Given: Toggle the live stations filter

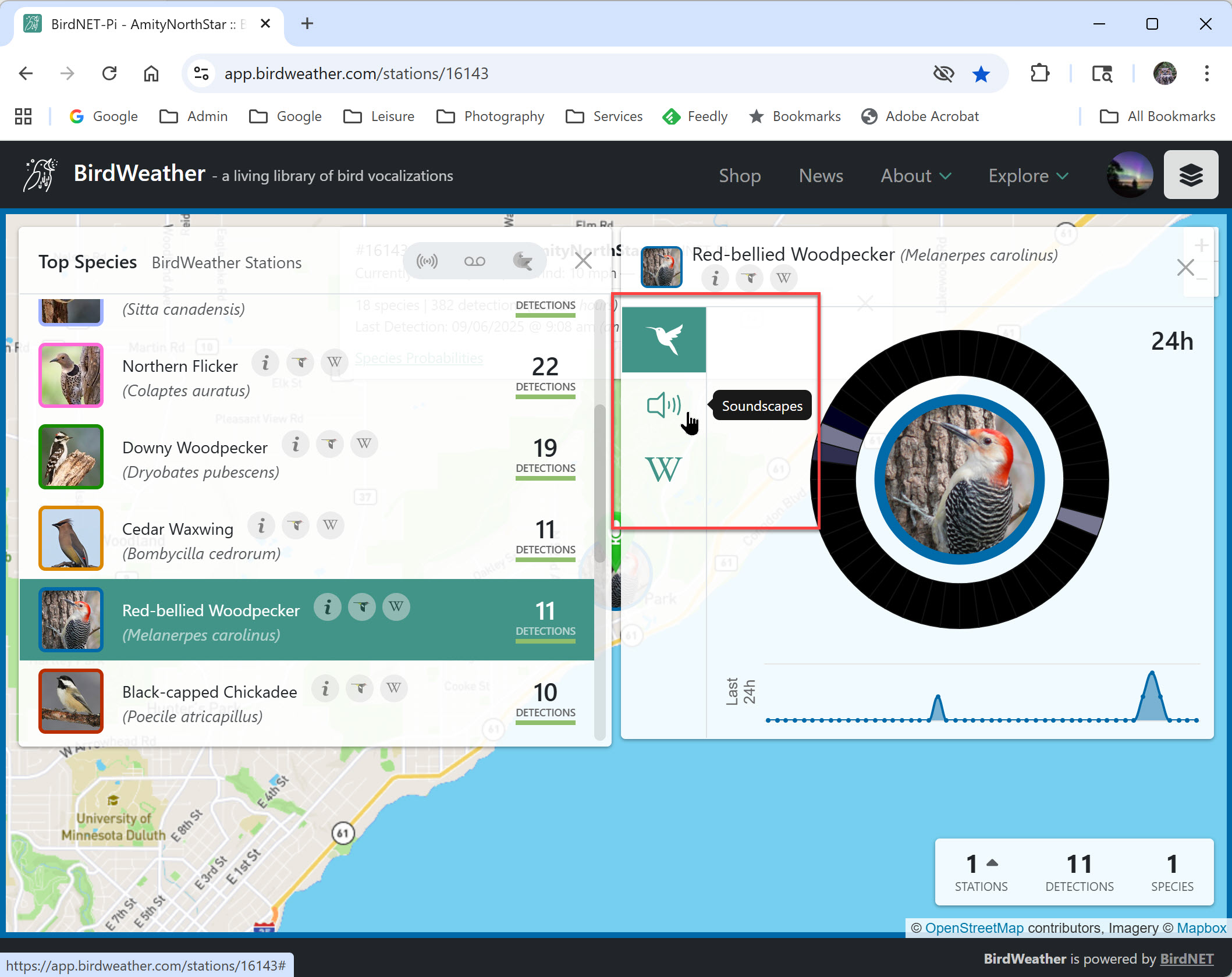Looking at the screenshot, I should point(427,261).
